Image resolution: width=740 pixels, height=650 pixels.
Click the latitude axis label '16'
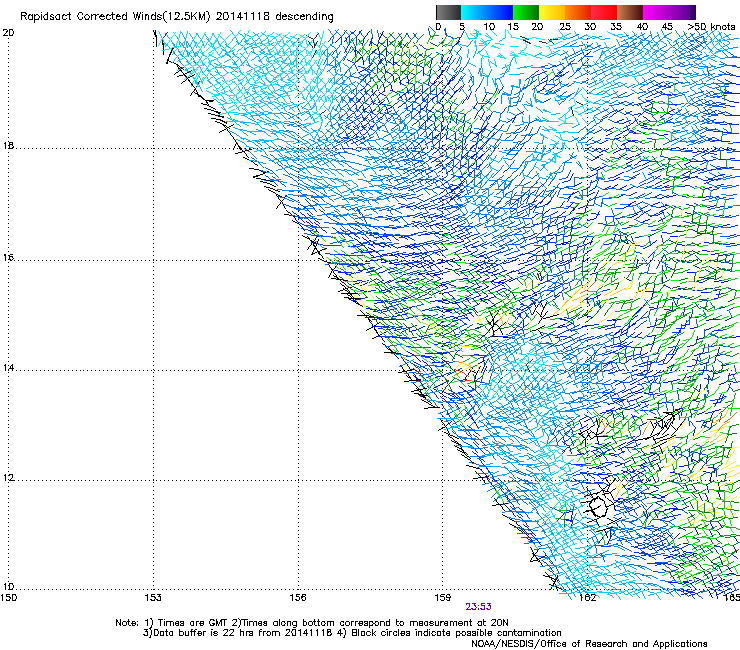tap(8, 258)
